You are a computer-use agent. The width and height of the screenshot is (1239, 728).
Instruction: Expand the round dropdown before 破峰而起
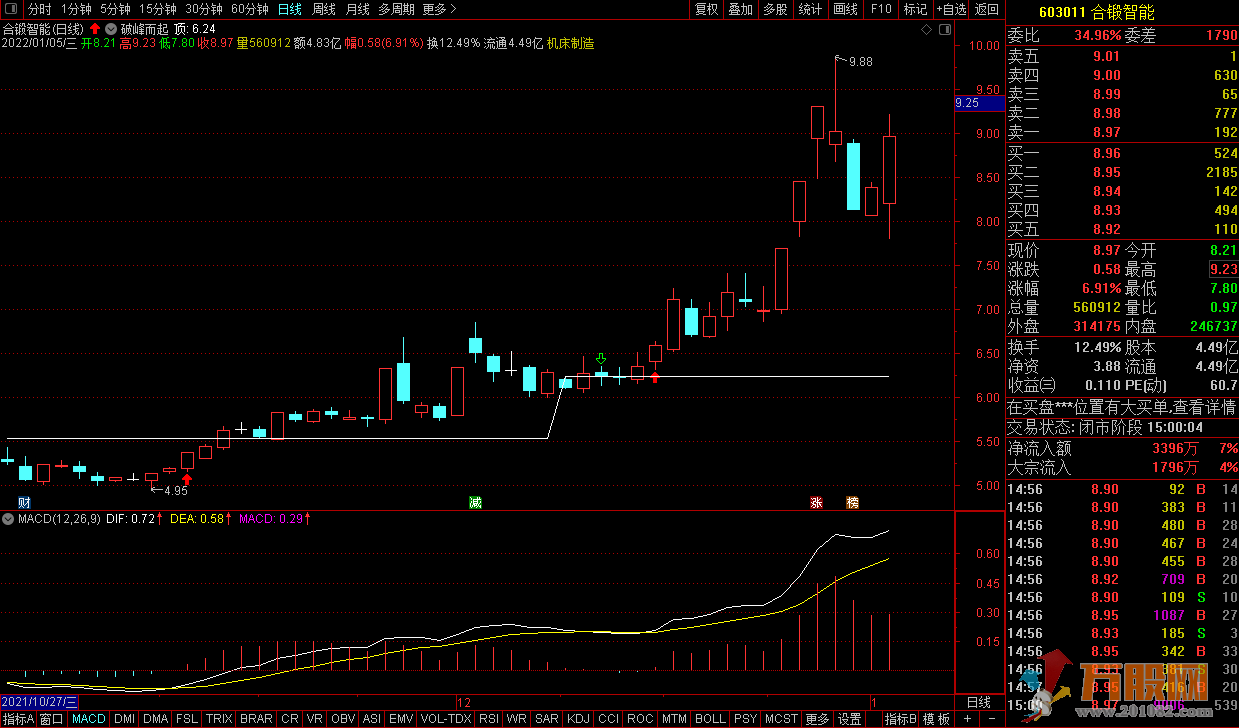(110, 29)
